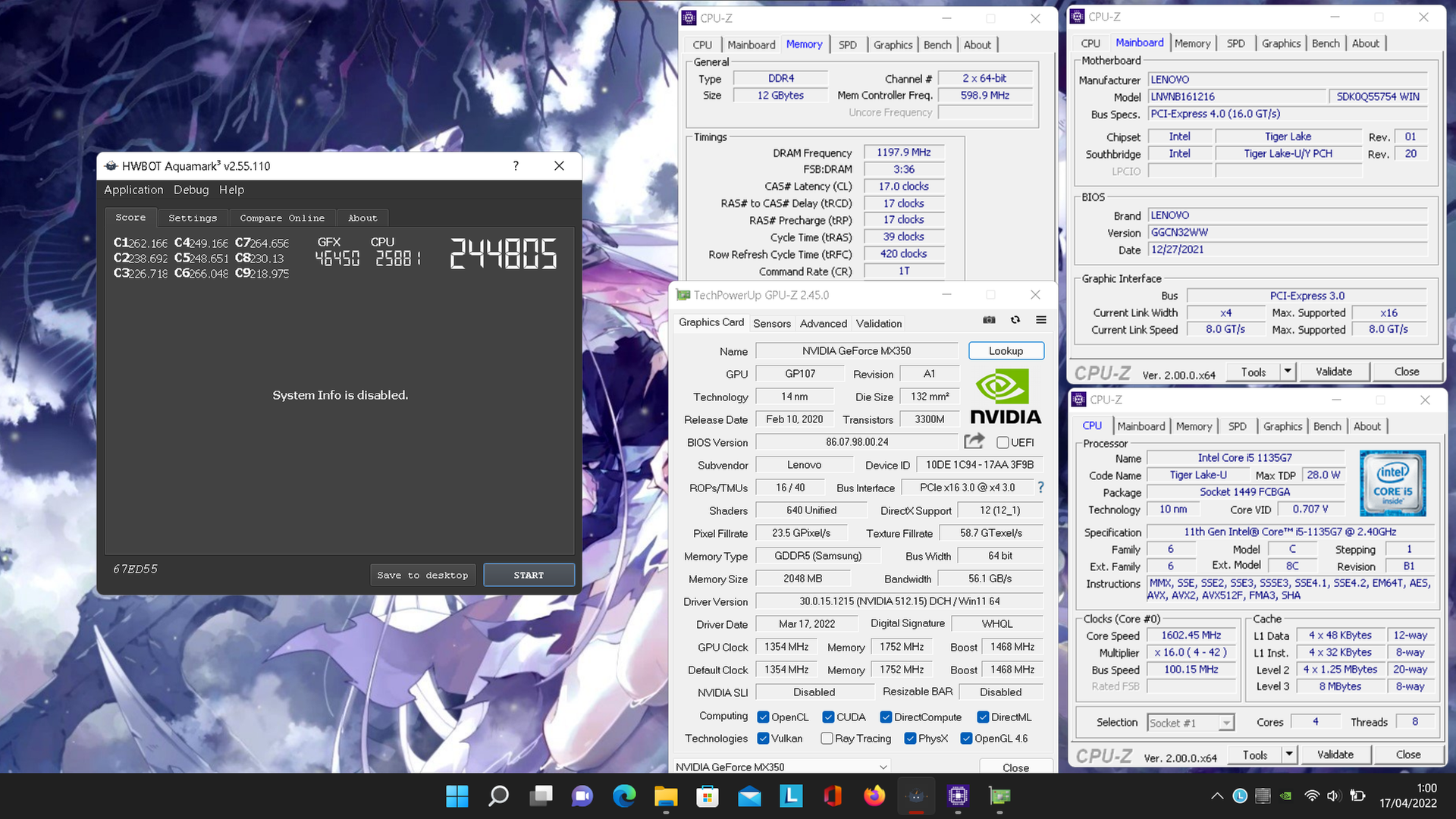Open the Application menu in Aquamark
Screen dimensions: 1456x819
[x=133, y=190]
